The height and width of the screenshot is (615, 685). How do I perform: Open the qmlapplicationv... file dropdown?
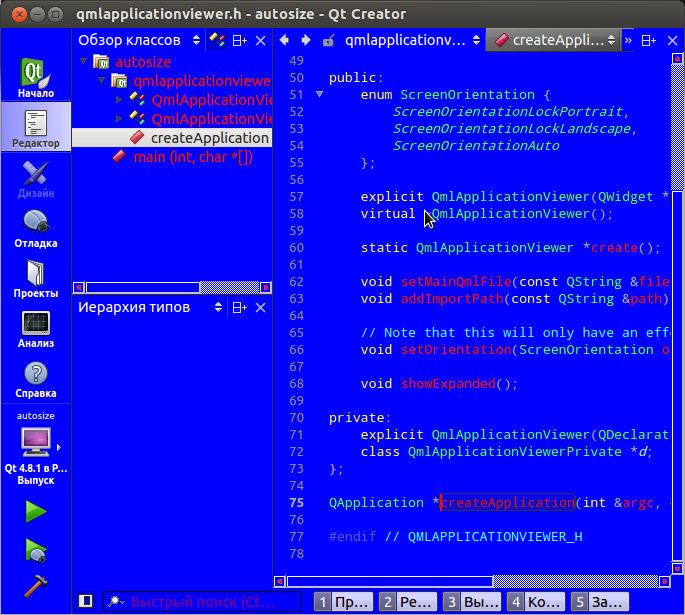click(412, 40)
